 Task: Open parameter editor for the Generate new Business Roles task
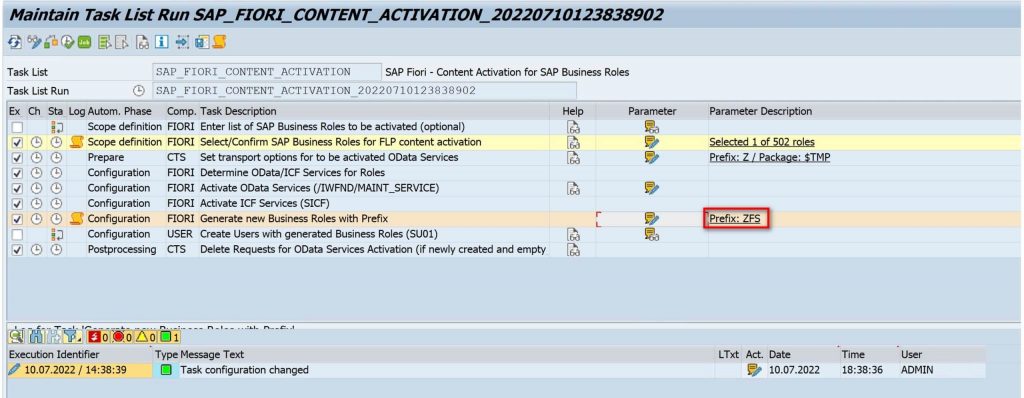coord(652,218)
